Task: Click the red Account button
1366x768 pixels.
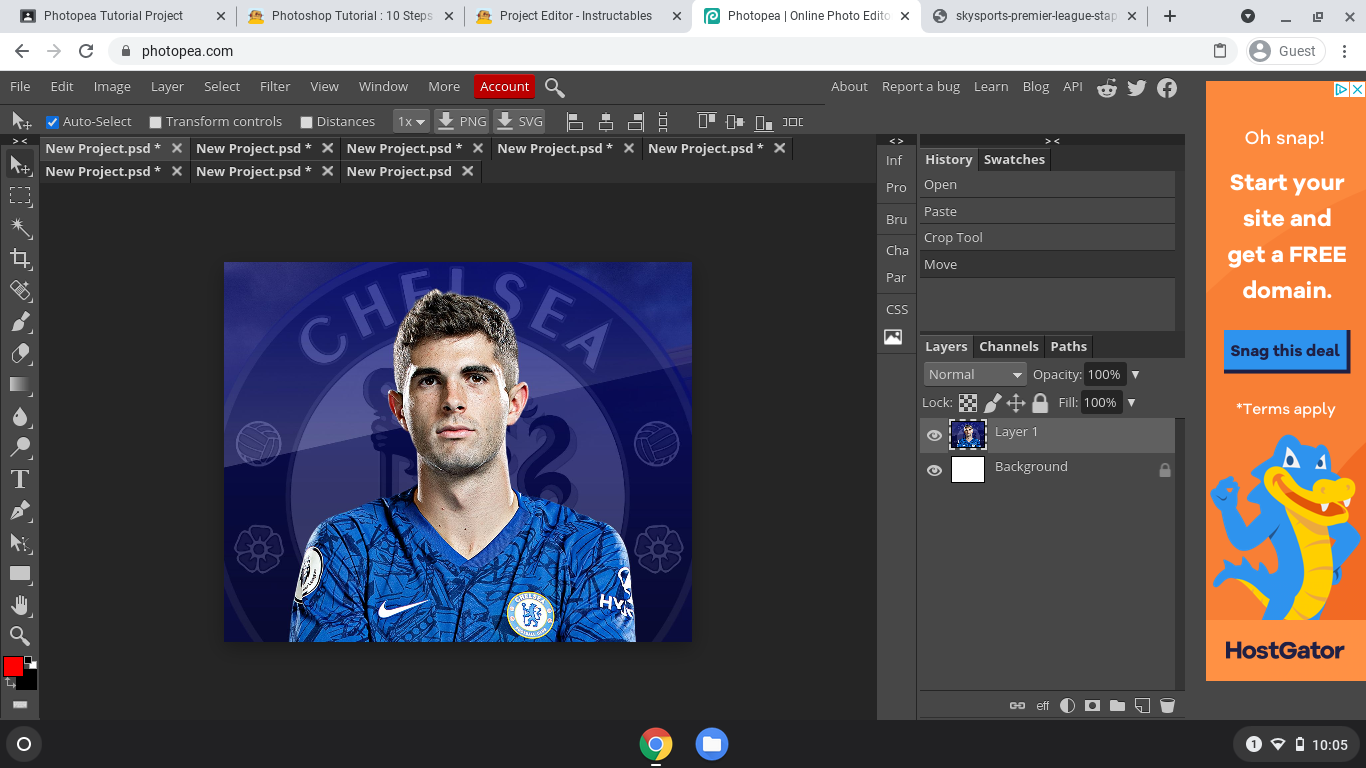Action: (504, 87)
